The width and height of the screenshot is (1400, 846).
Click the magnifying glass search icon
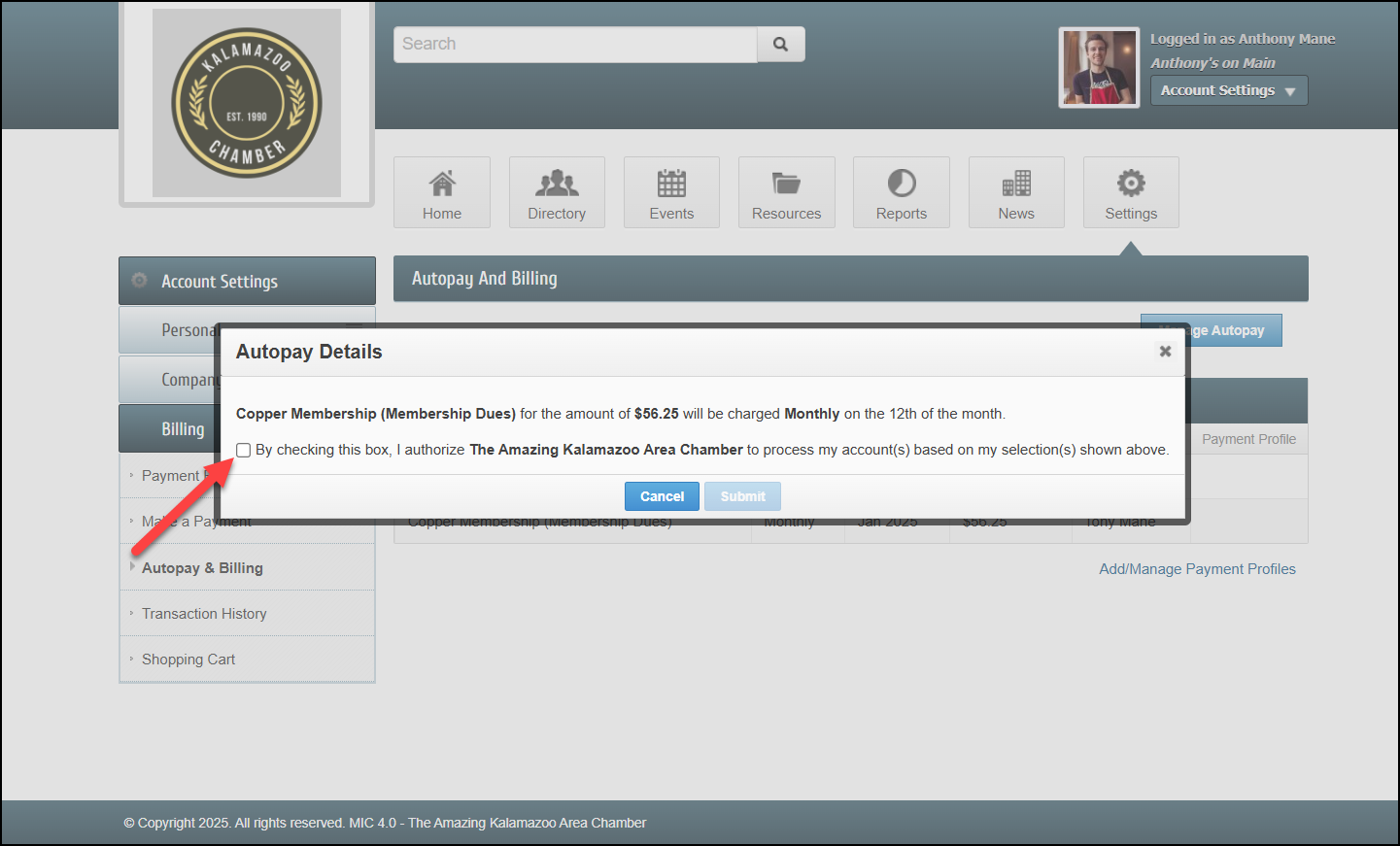point(780,44)
